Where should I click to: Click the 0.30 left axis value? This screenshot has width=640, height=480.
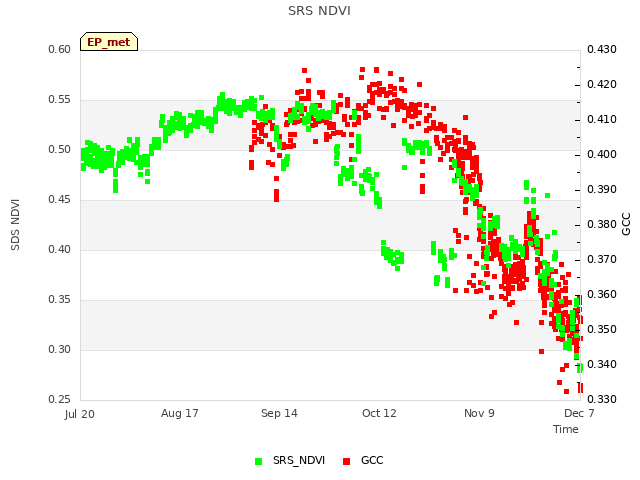coord(60,349)
